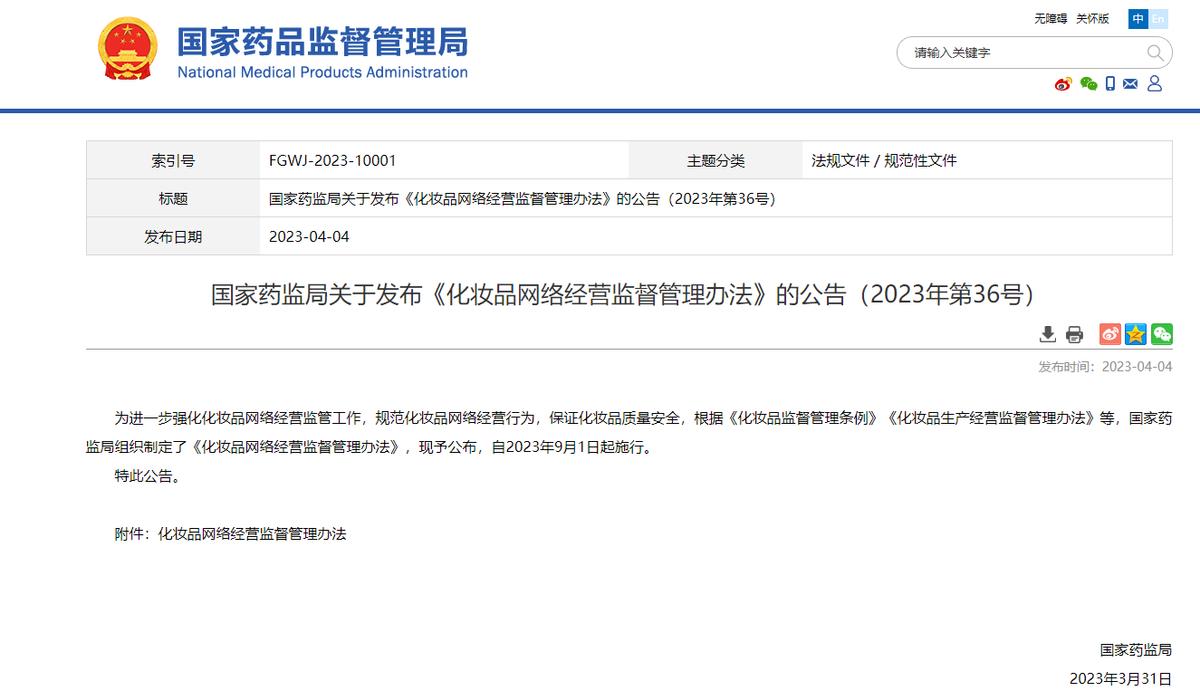Open the Weibo icon below the search bar
Image resolution: width=1200 pixels, height=691 pixels.
[x=1063, y=84]
